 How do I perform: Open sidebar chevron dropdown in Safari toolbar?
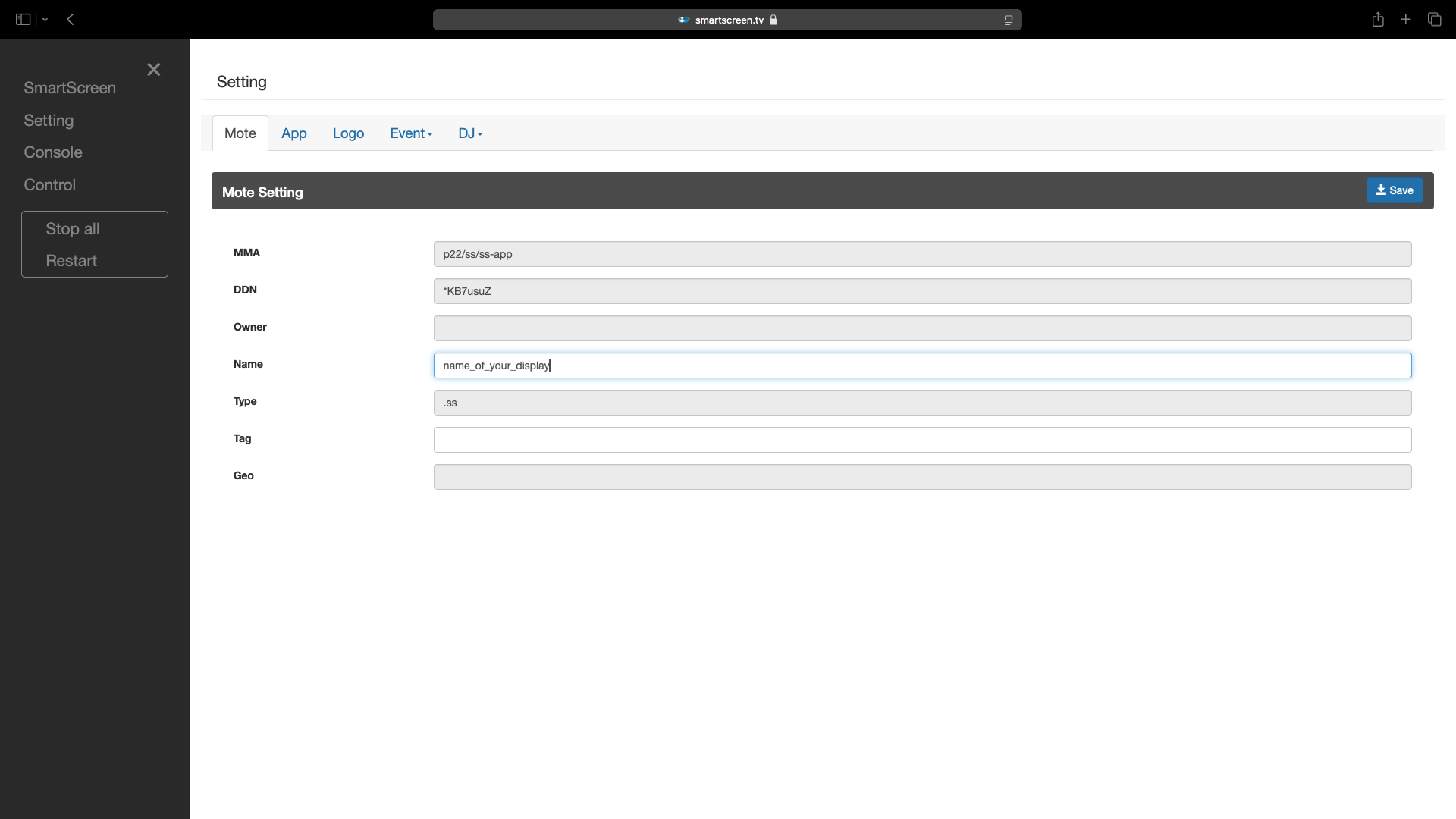click(x=45, y=20)
